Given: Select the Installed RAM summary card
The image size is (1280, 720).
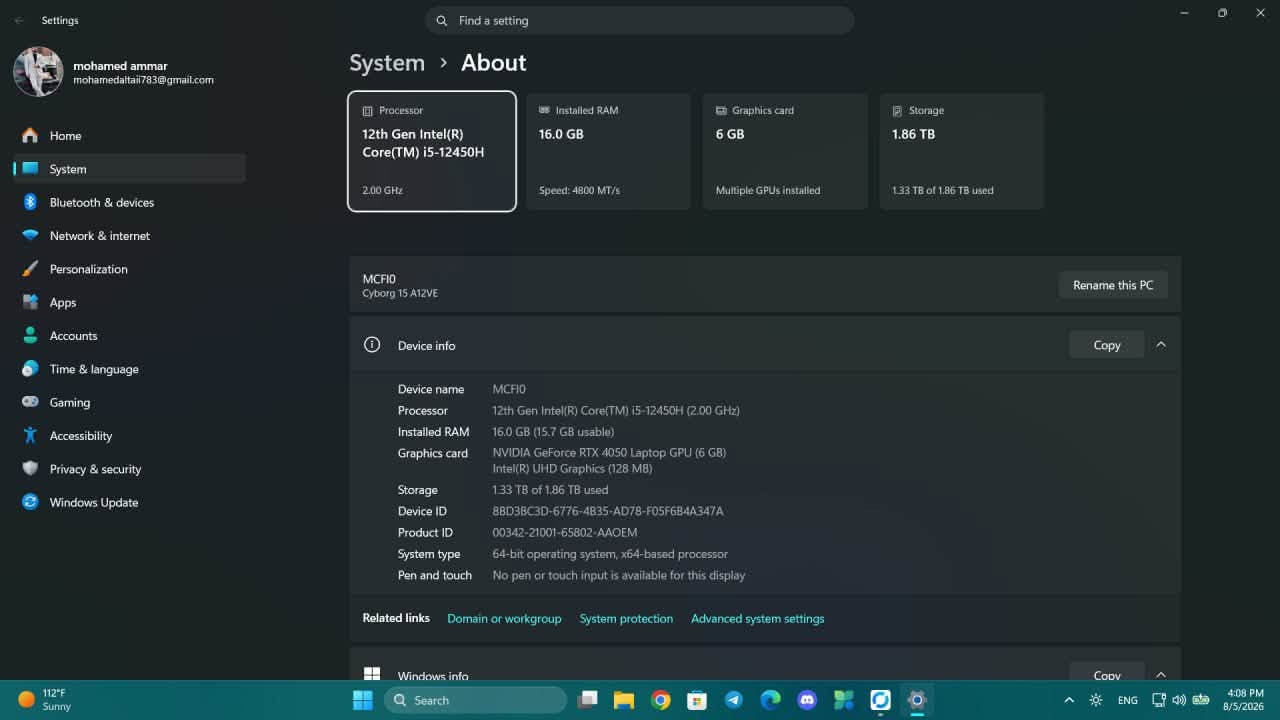Looking at the screenshot, I should coord(608,151).
